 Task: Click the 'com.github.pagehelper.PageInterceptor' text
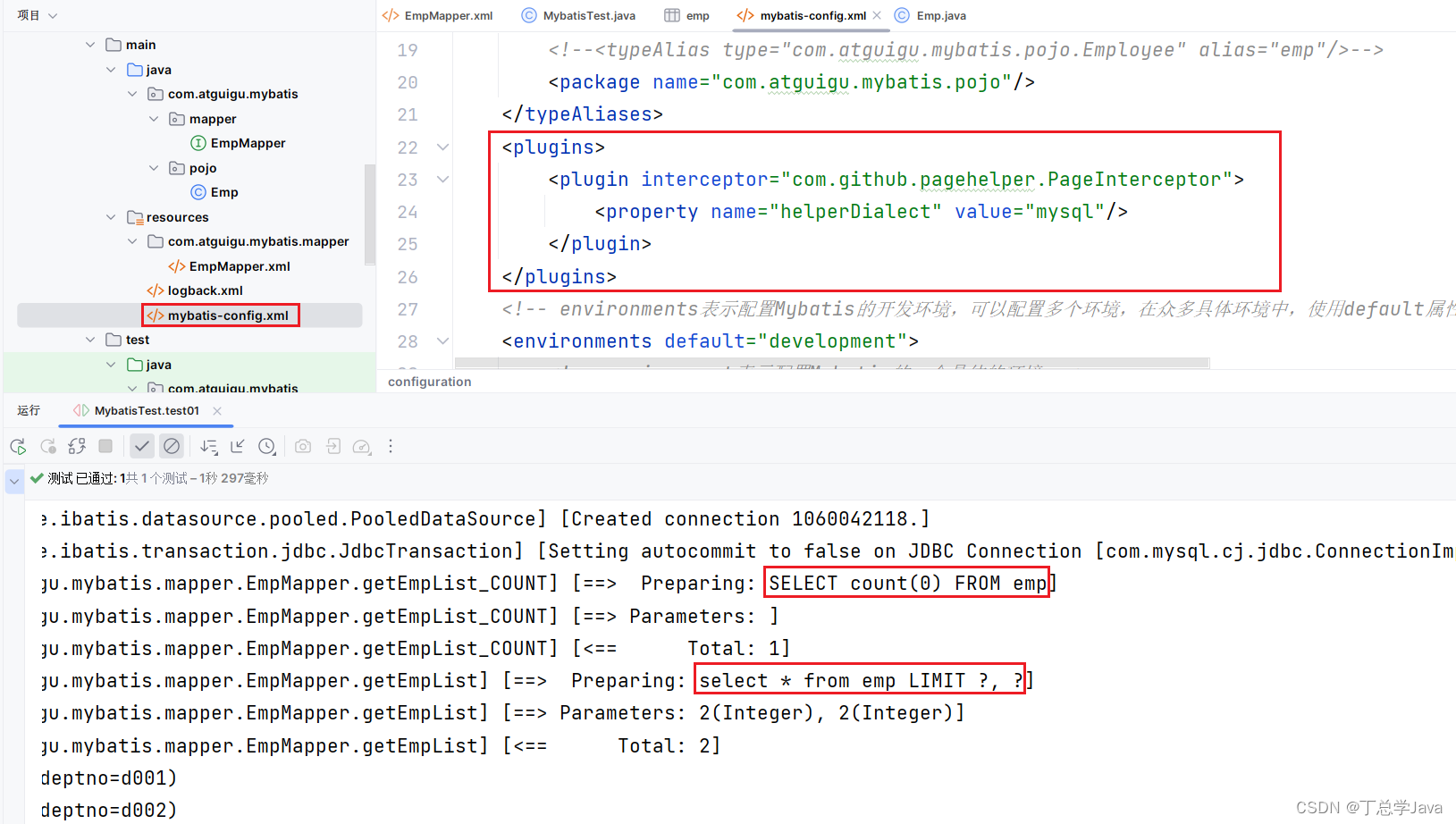(x=1006, y=180)
